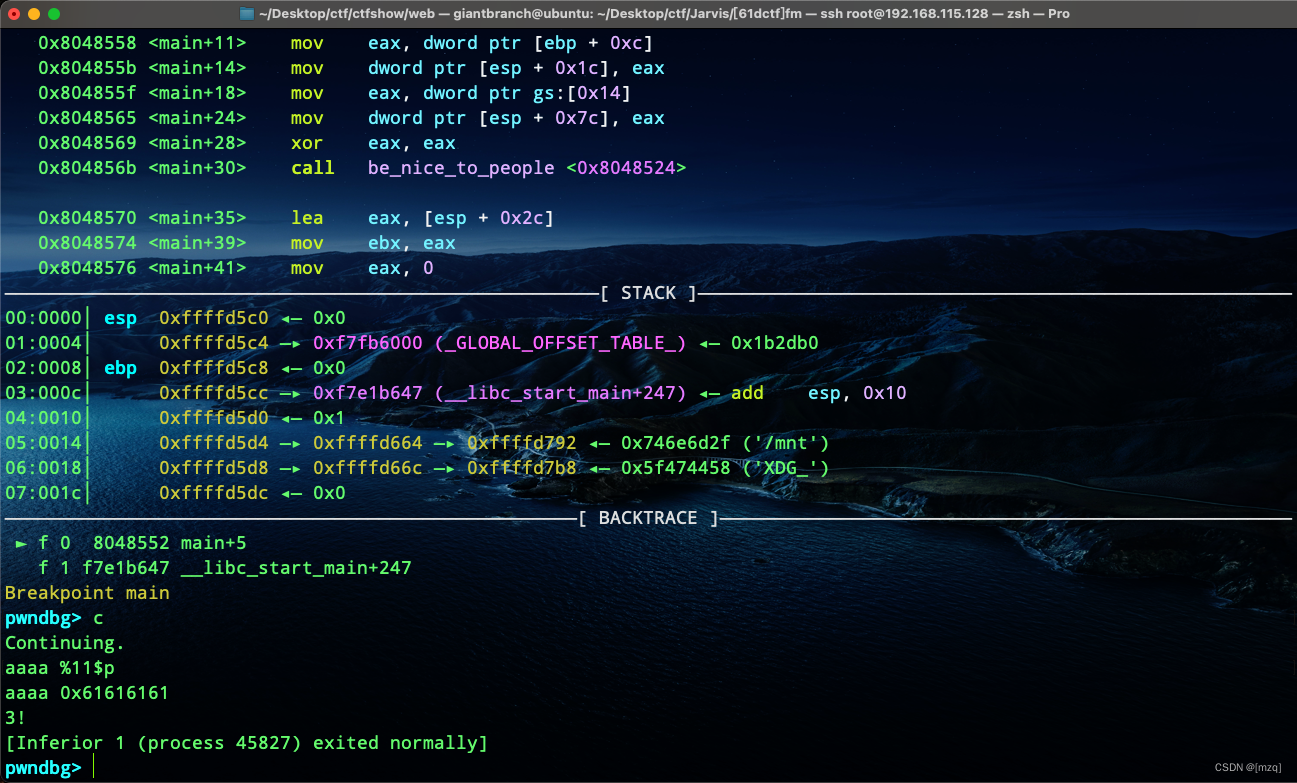The image size is (1297, 783).
Task: Click the green zoom window button
Action: click(54, 14)
